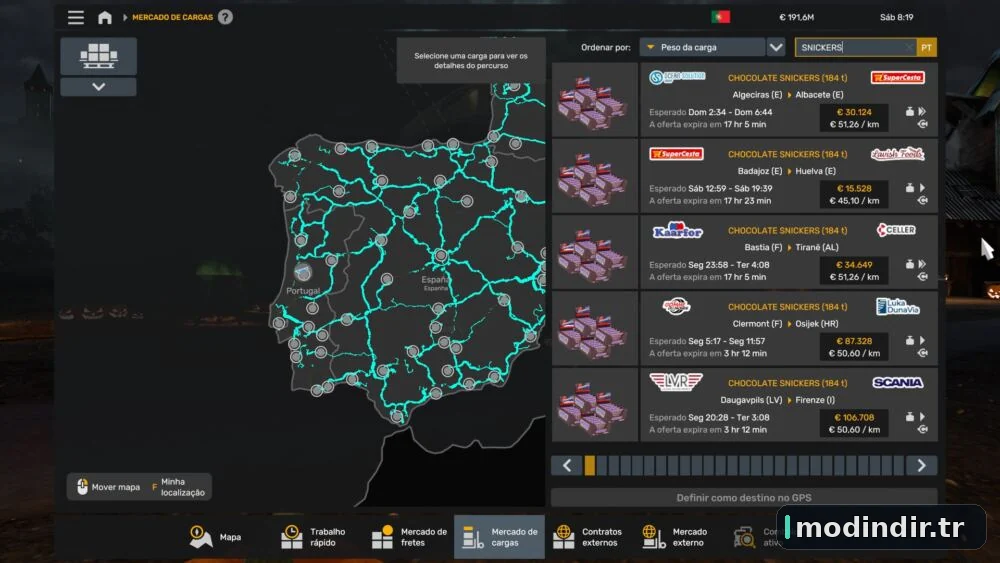Click return-load icon on Daugavpils job

click(922, 429)
